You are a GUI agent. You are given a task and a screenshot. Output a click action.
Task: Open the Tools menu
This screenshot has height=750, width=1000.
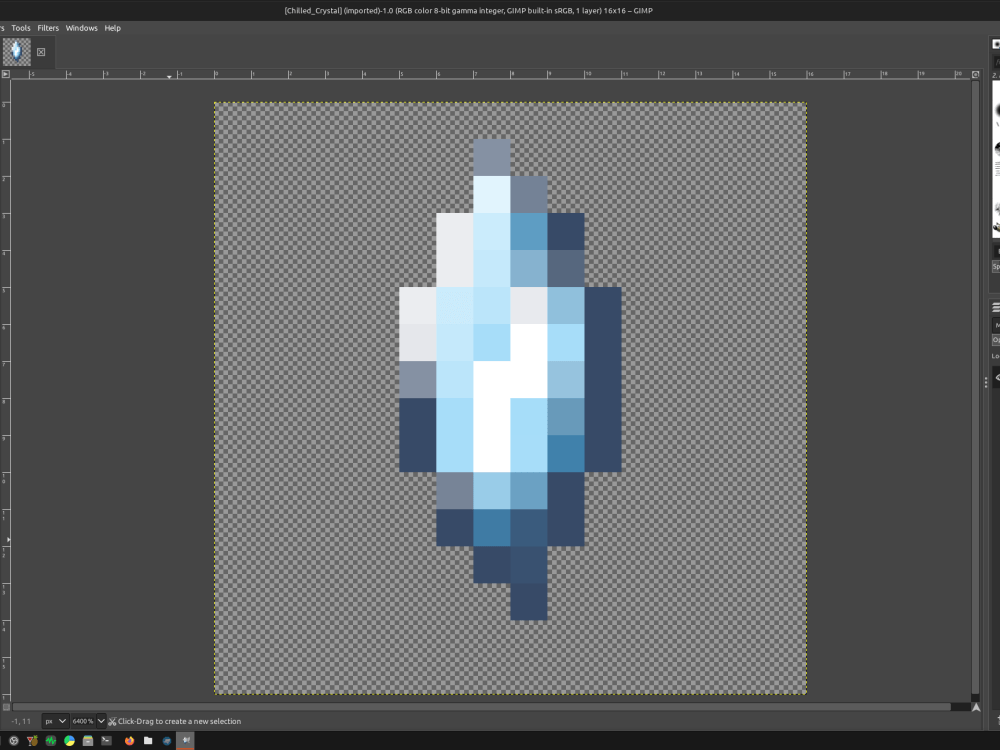coord(20,27)
